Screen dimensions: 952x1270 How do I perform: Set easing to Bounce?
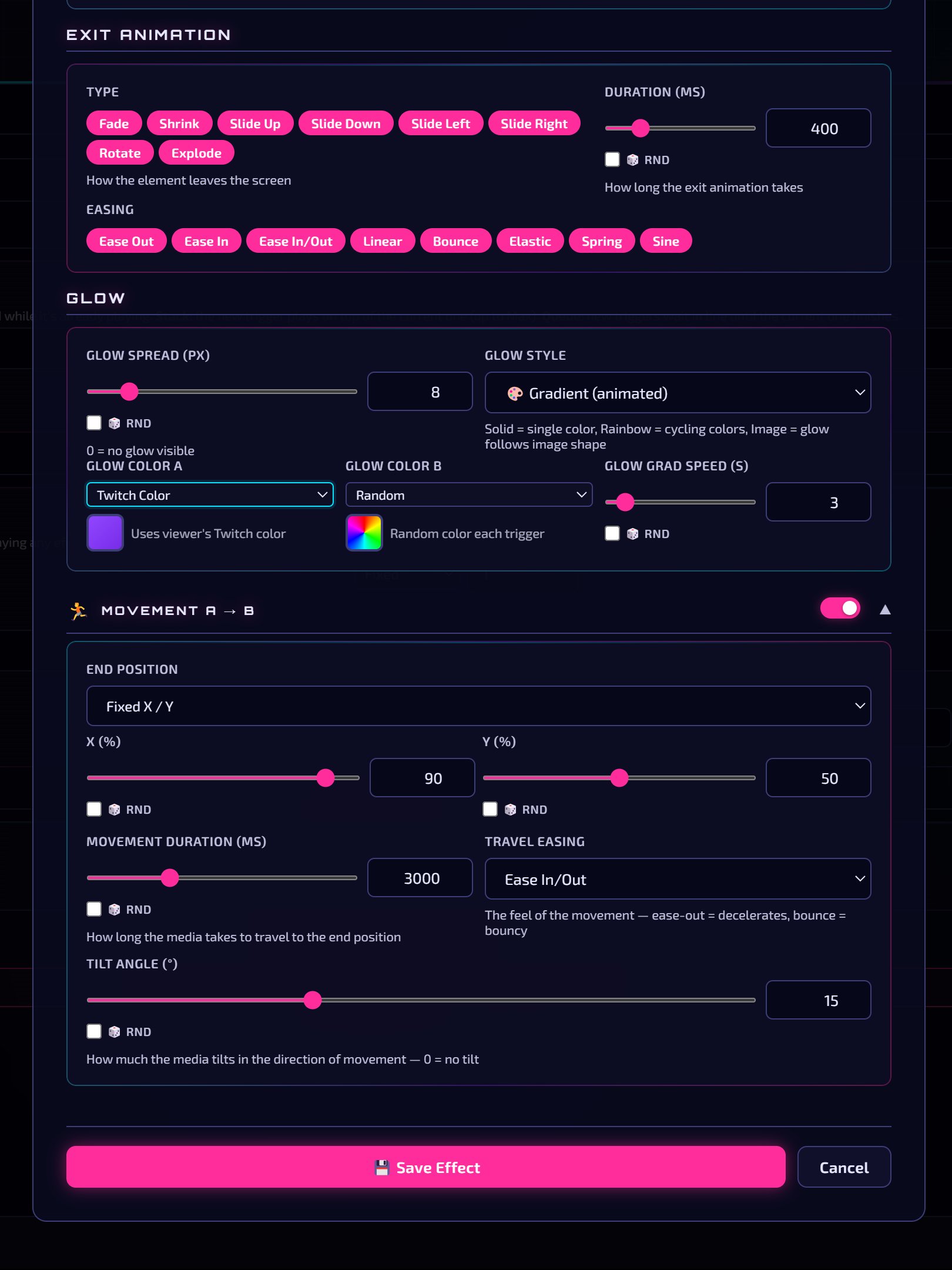pyautogui.click(x=455, y=241)
